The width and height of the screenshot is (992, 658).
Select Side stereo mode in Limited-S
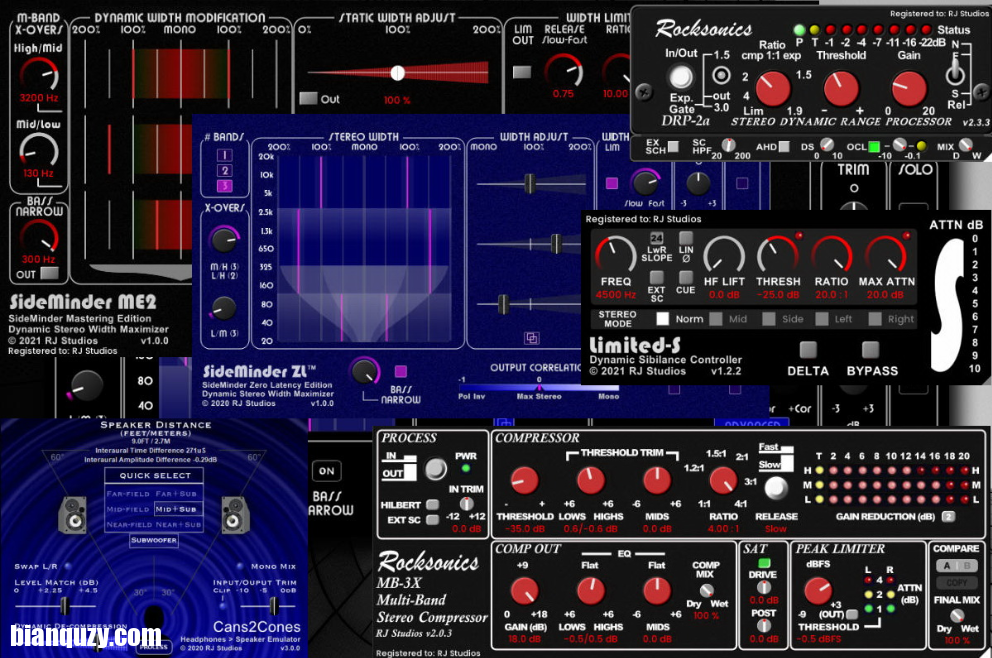pyautogui.click(x=769, y=319)
